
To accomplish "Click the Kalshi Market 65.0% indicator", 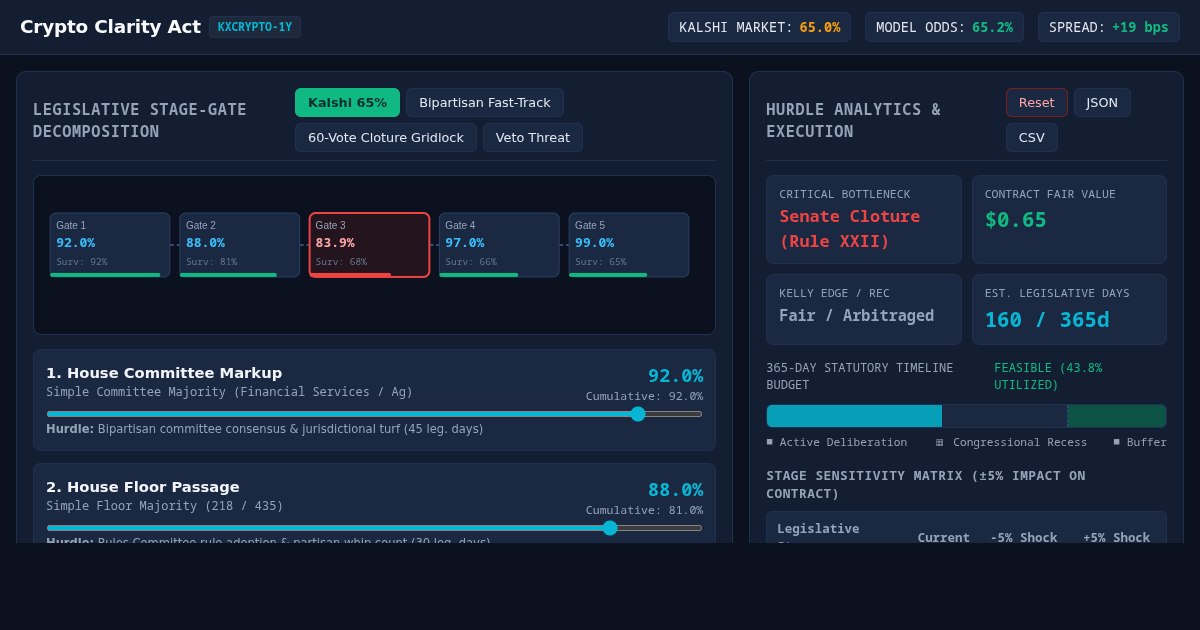I will point(760,27).
